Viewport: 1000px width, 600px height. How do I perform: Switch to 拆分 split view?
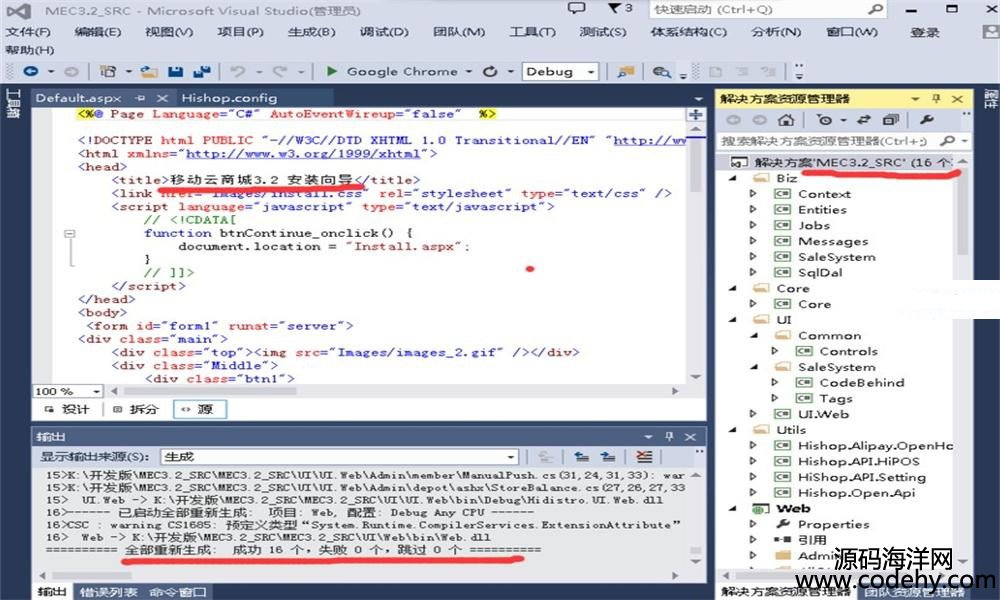(135, 409)
